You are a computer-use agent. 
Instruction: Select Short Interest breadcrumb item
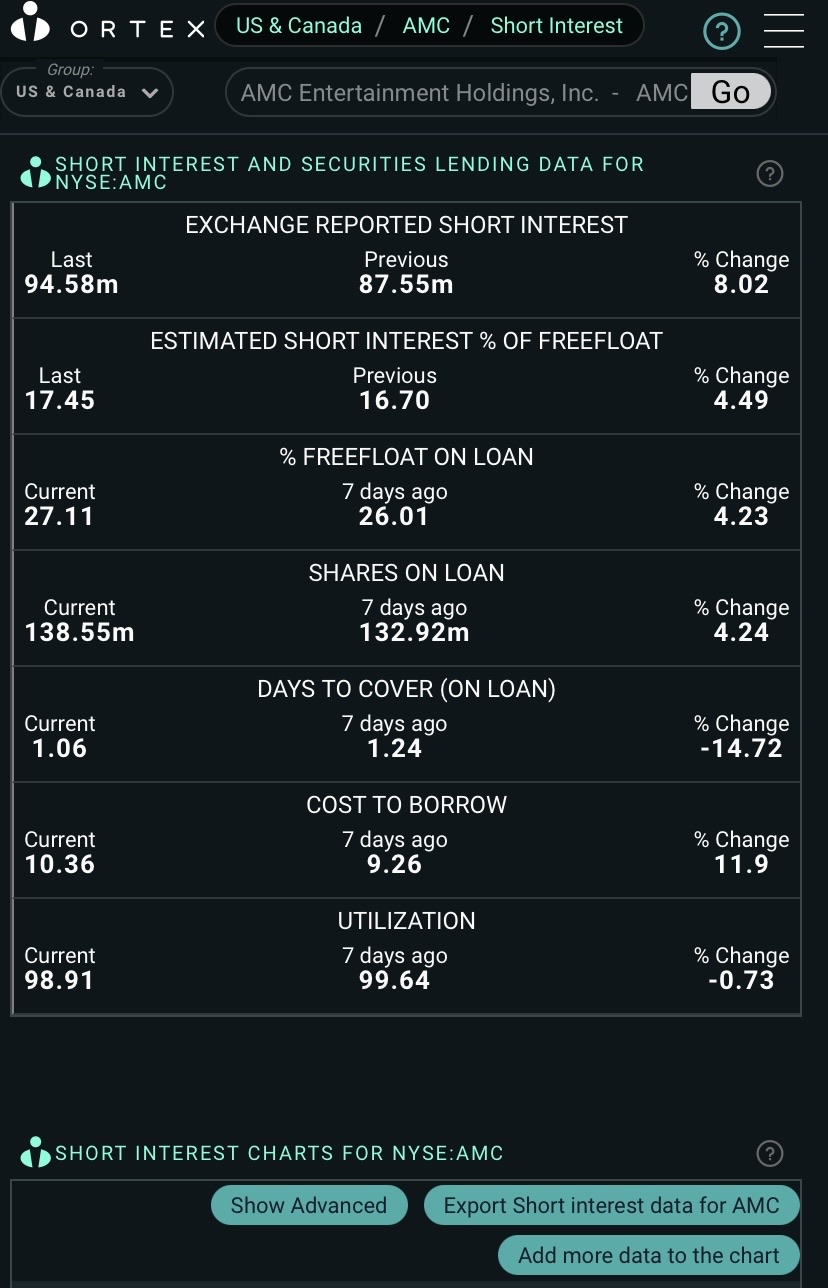pyautogui.click(x=556, y=26)
